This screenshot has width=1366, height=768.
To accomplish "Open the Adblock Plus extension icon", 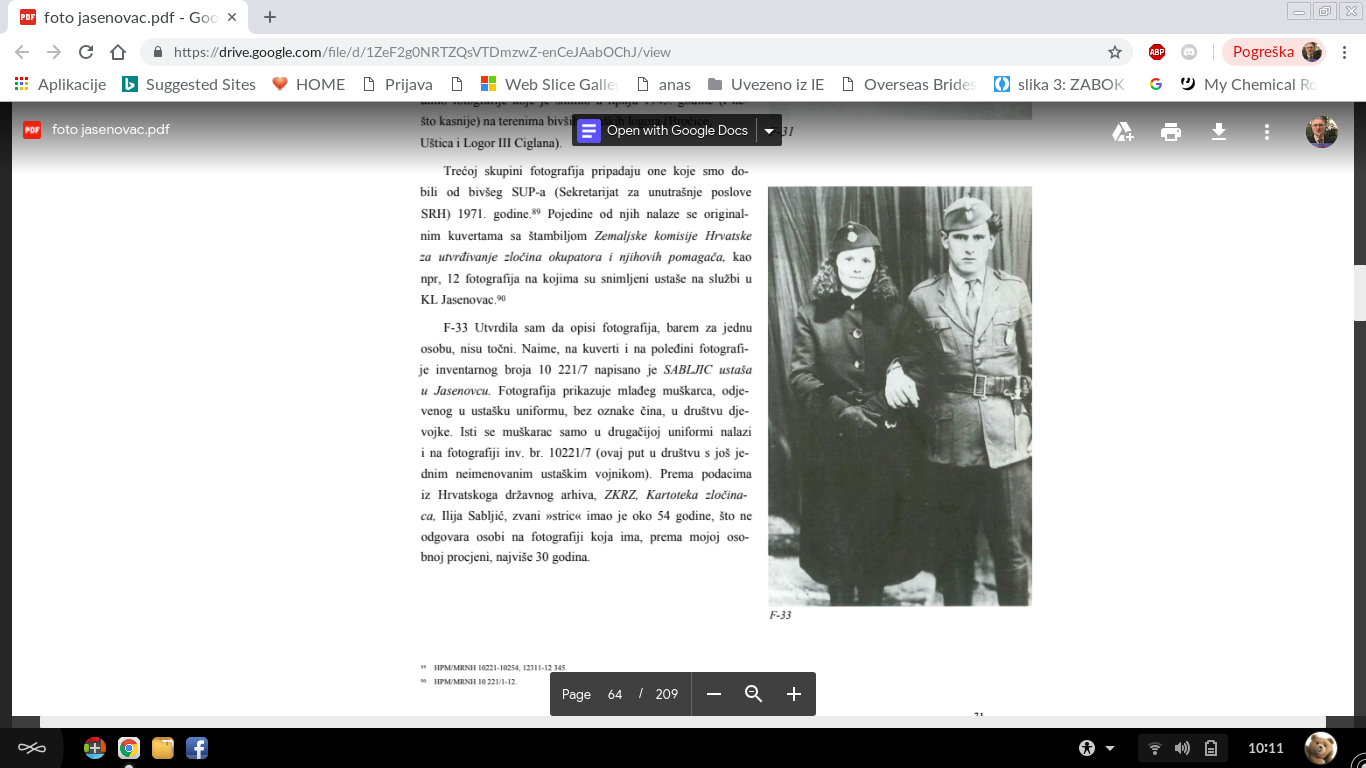I will click(1157, 52).
